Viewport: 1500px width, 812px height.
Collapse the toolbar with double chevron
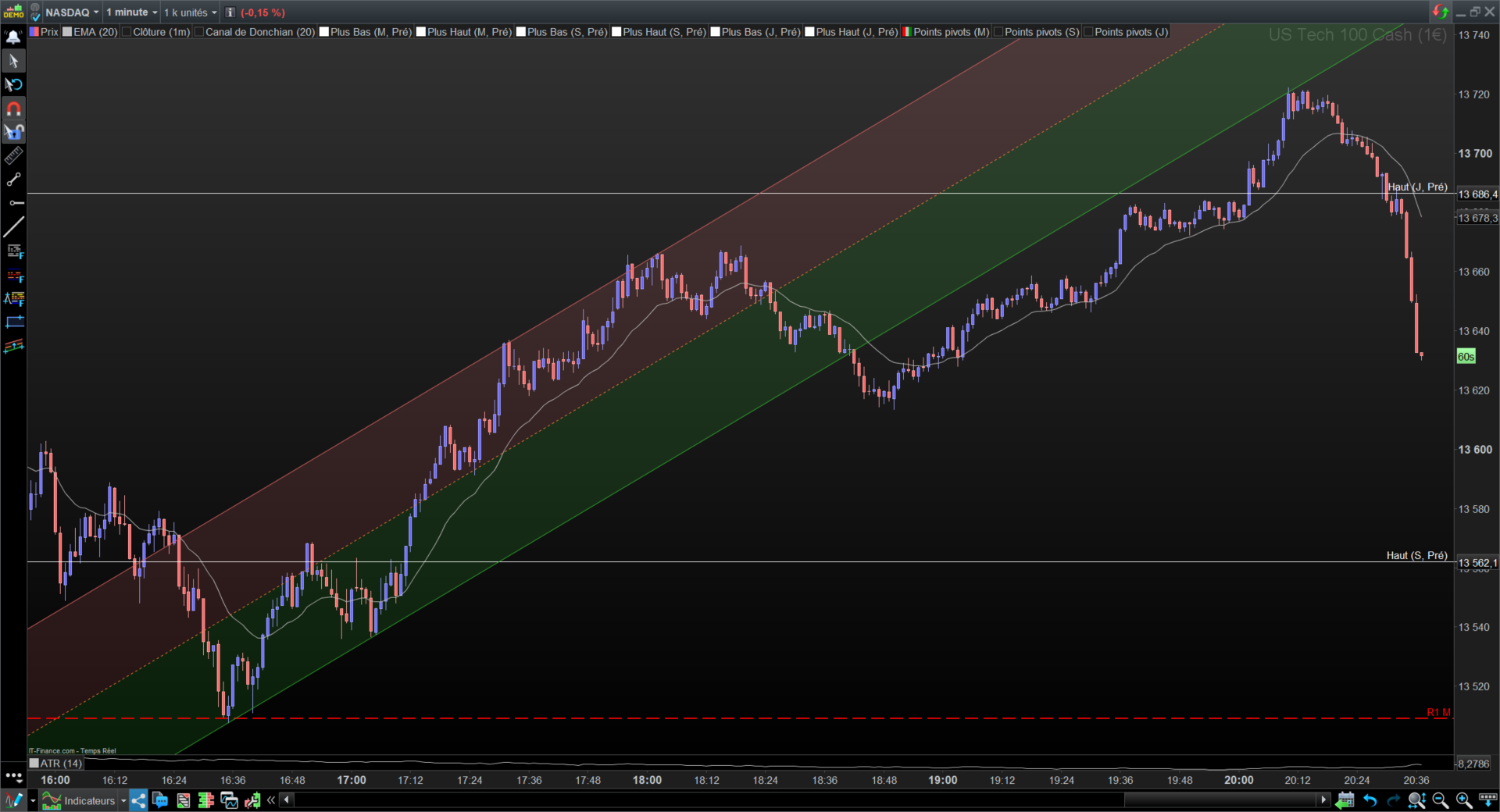pyautogui.click(x=271, y=800)
